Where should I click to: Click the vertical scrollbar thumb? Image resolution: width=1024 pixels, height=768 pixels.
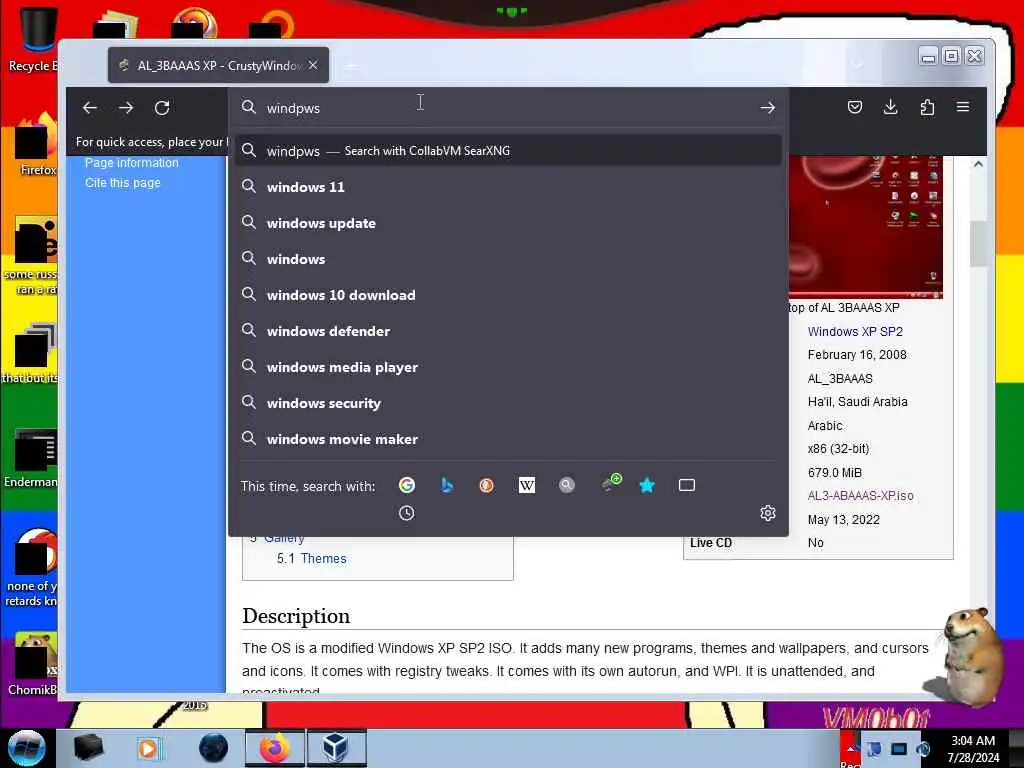point(978,244)
